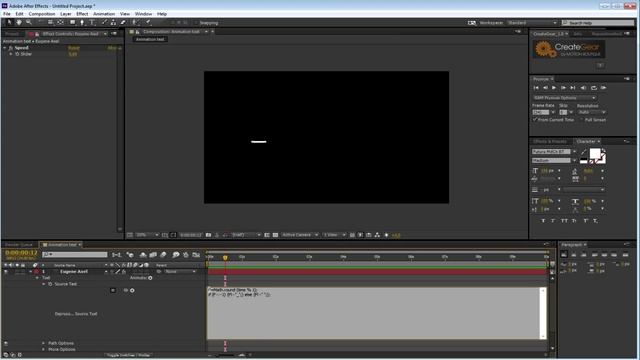
Task: Open the Animation menu
Action: pos(104,14)
